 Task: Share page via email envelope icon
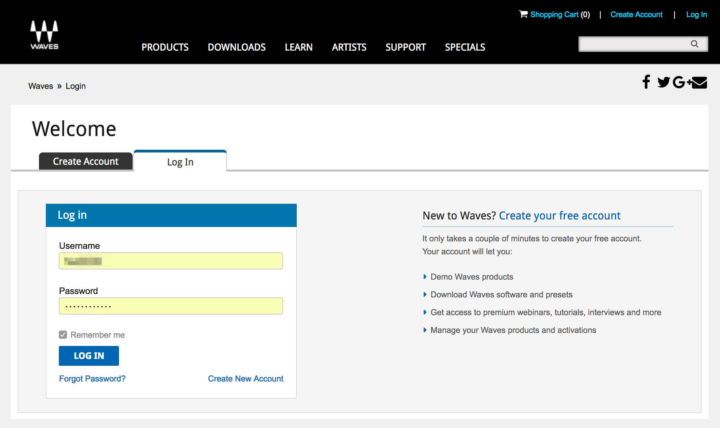(x=699, y=82)
